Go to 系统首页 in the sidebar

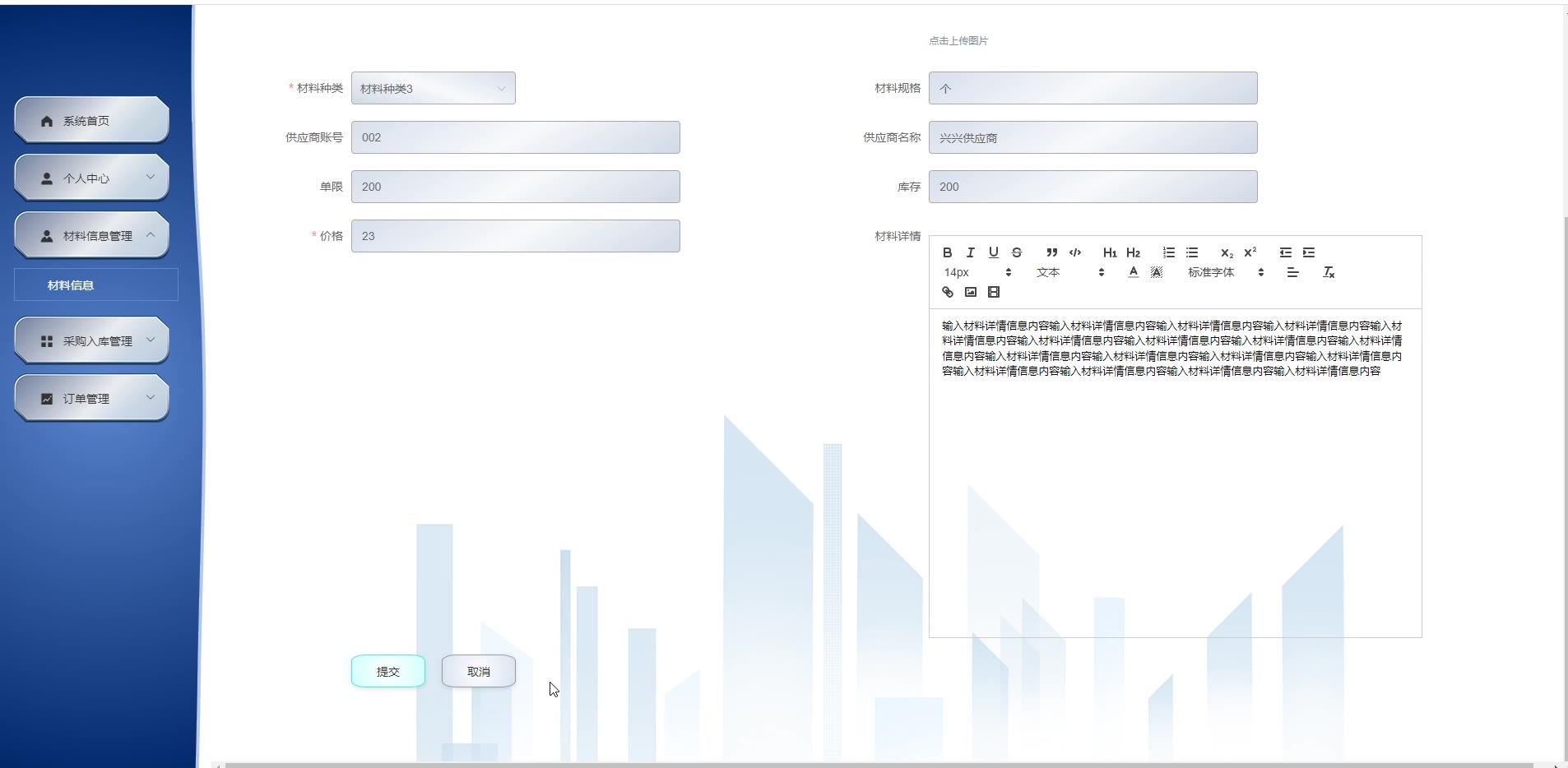92,120
